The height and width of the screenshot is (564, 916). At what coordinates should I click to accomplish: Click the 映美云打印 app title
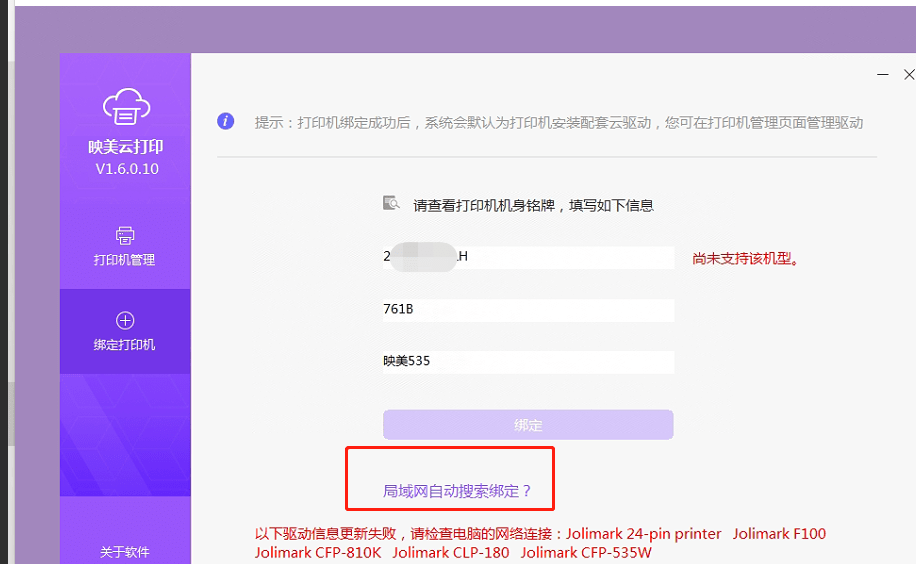coord(126,147)
